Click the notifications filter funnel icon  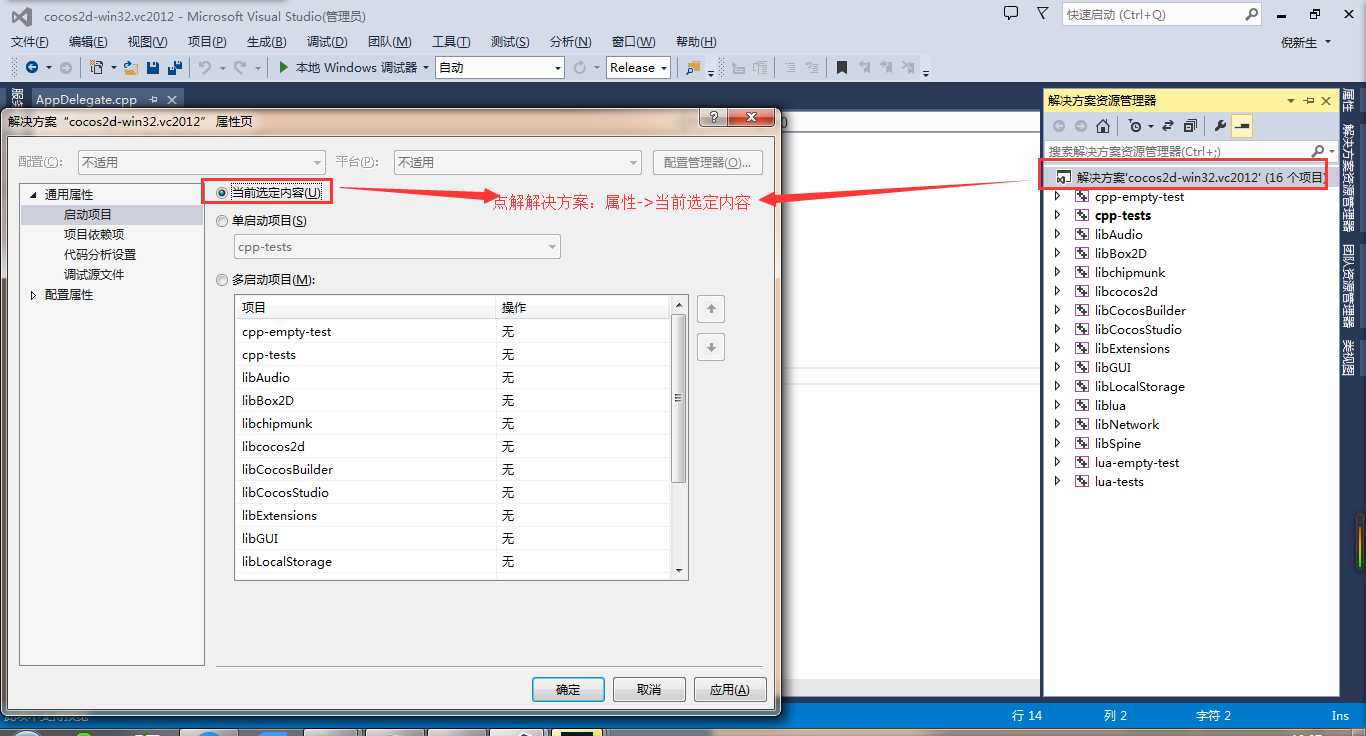coord(1043,14)
